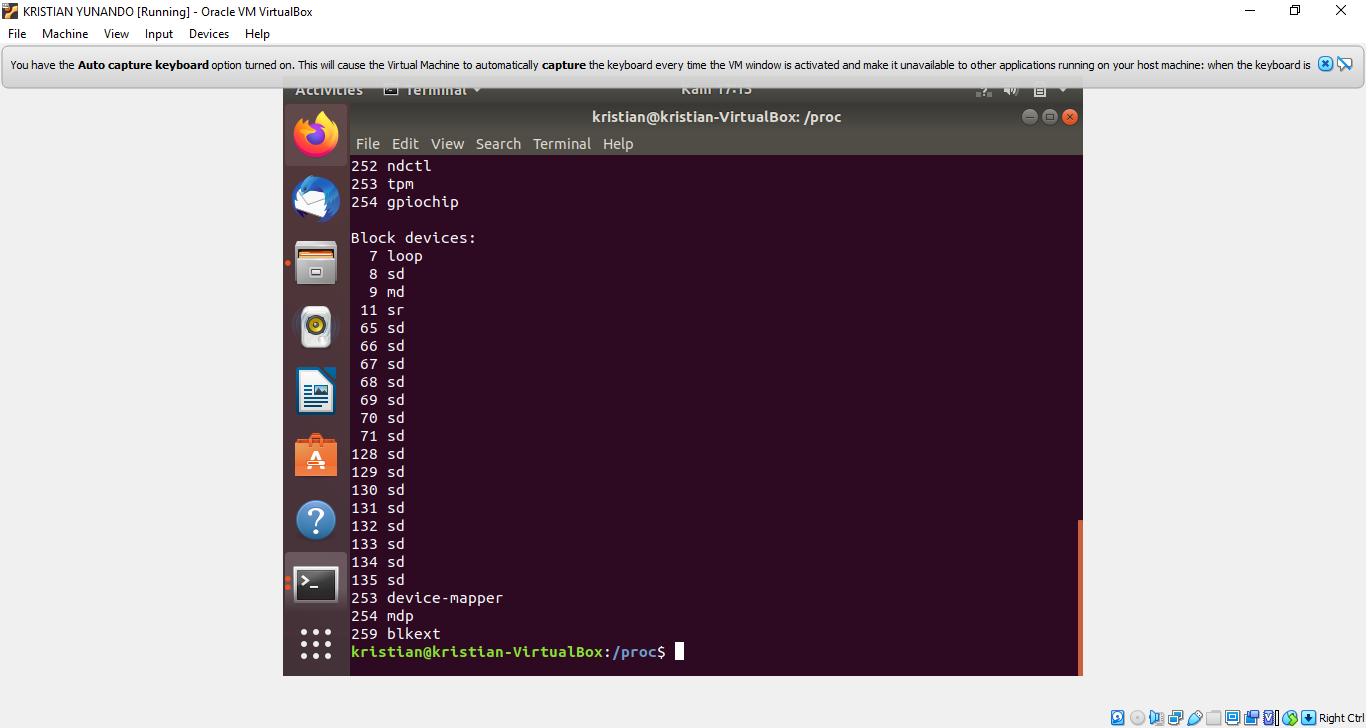The image size is (1366, 728).
Task: Open the terminal's Help menu
Action: click(618, 144)
